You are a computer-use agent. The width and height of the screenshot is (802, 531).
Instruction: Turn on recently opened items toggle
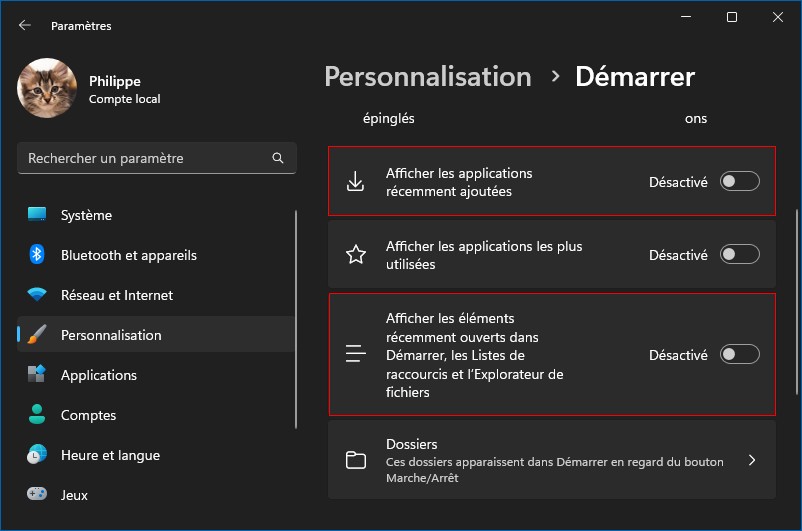pyautogui.click(x=739, y=354)
